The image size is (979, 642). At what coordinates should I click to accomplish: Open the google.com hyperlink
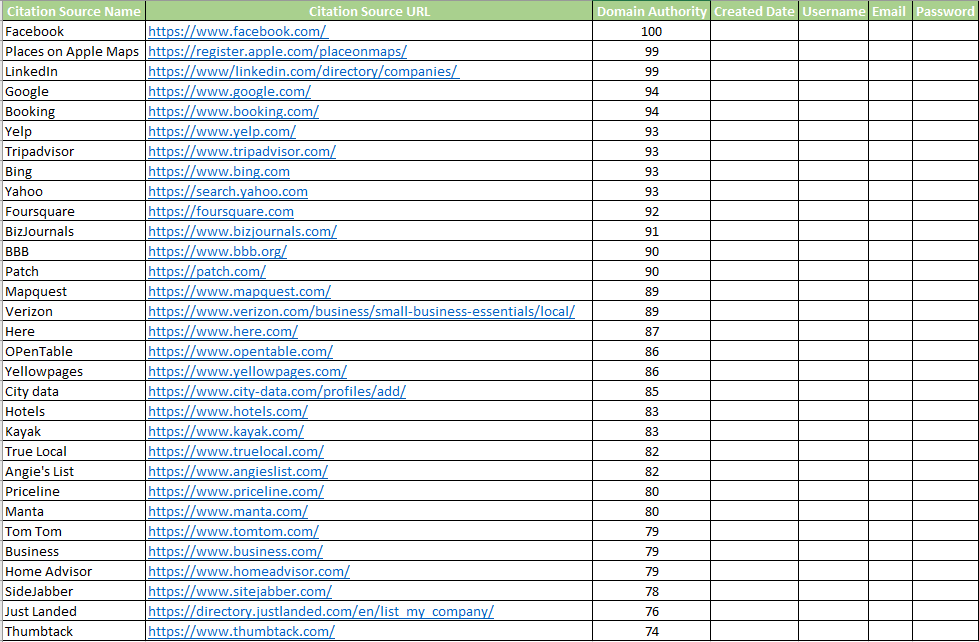[x=229, y=91]
